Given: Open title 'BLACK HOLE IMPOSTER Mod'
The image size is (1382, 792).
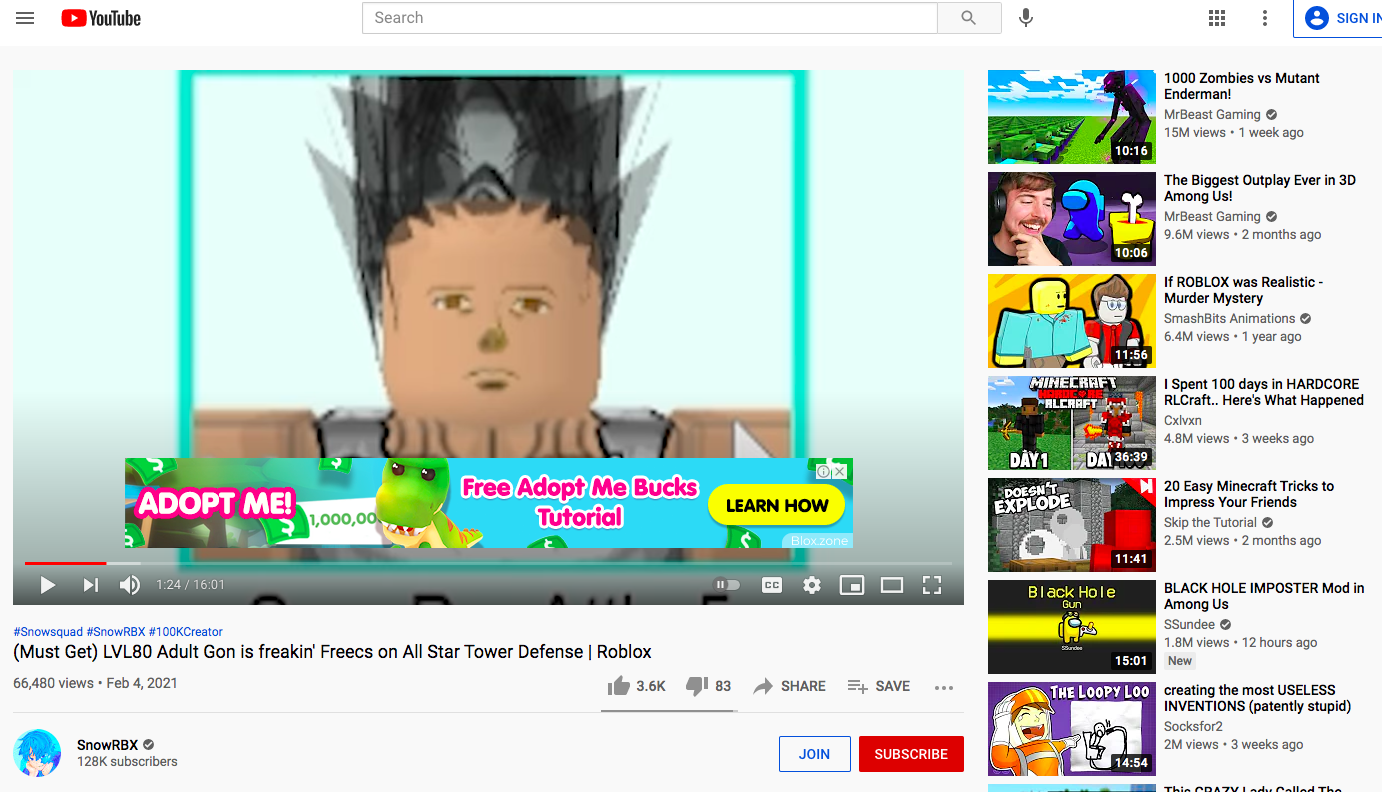Looking at the screenshot, I should pos(1264,596).
